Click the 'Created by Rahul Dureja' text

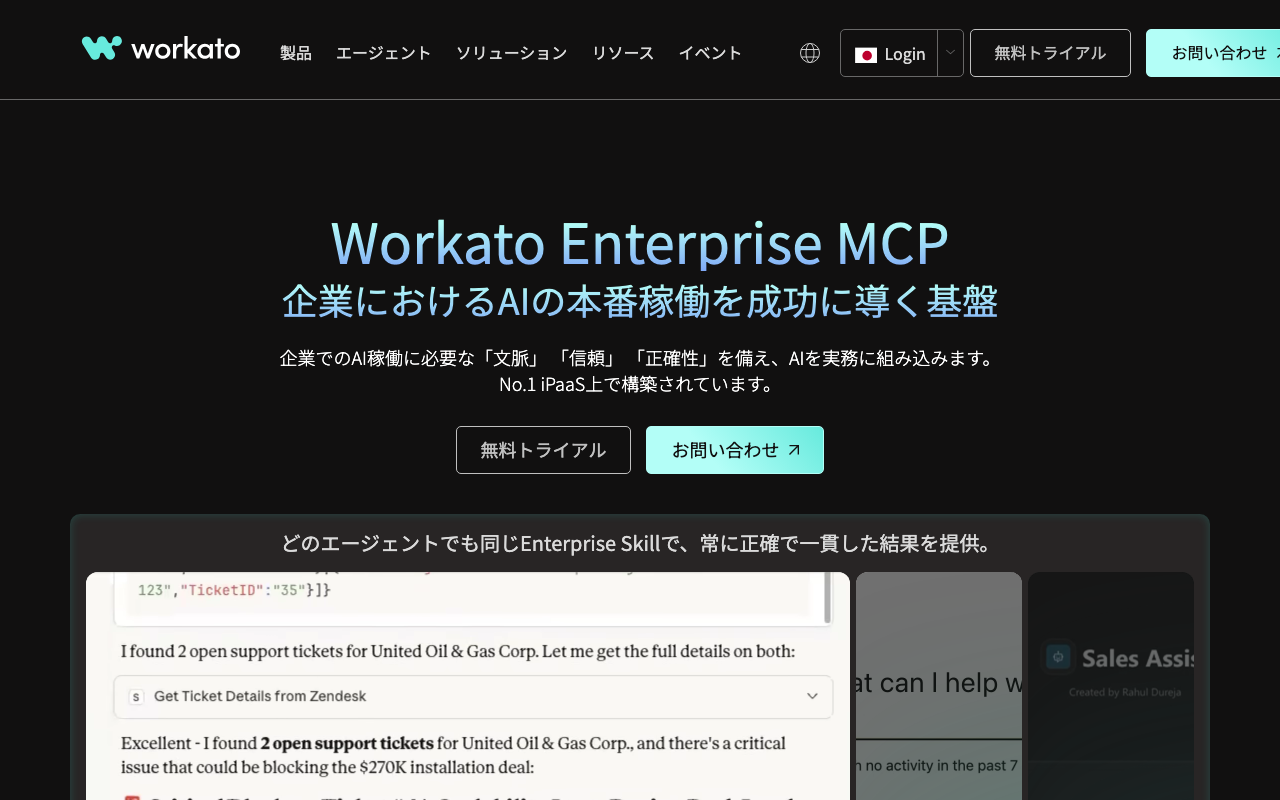coord(1125,692)
